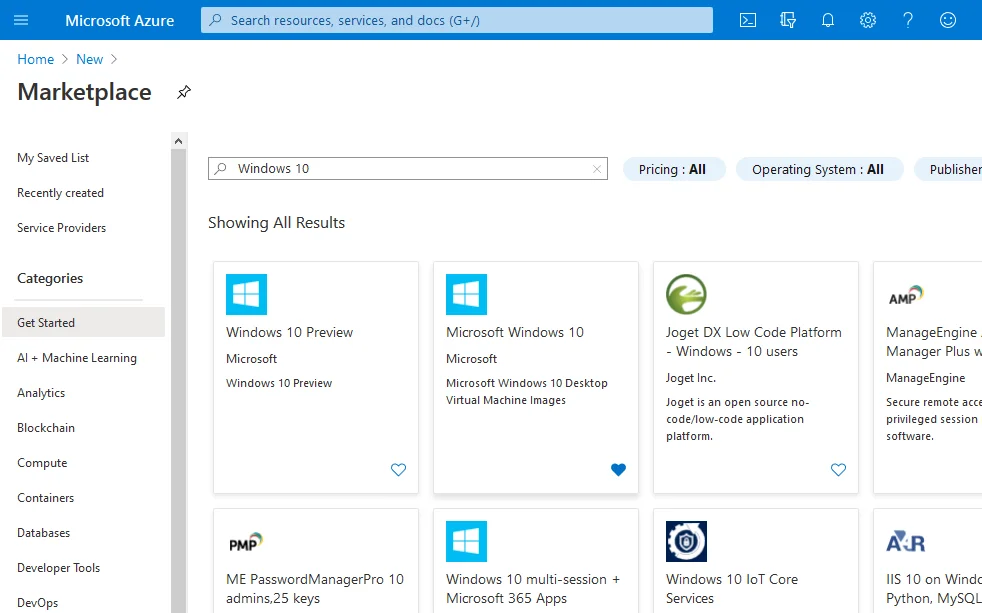
Task: Open Directory and subscription filter icon
Action: 788,20
